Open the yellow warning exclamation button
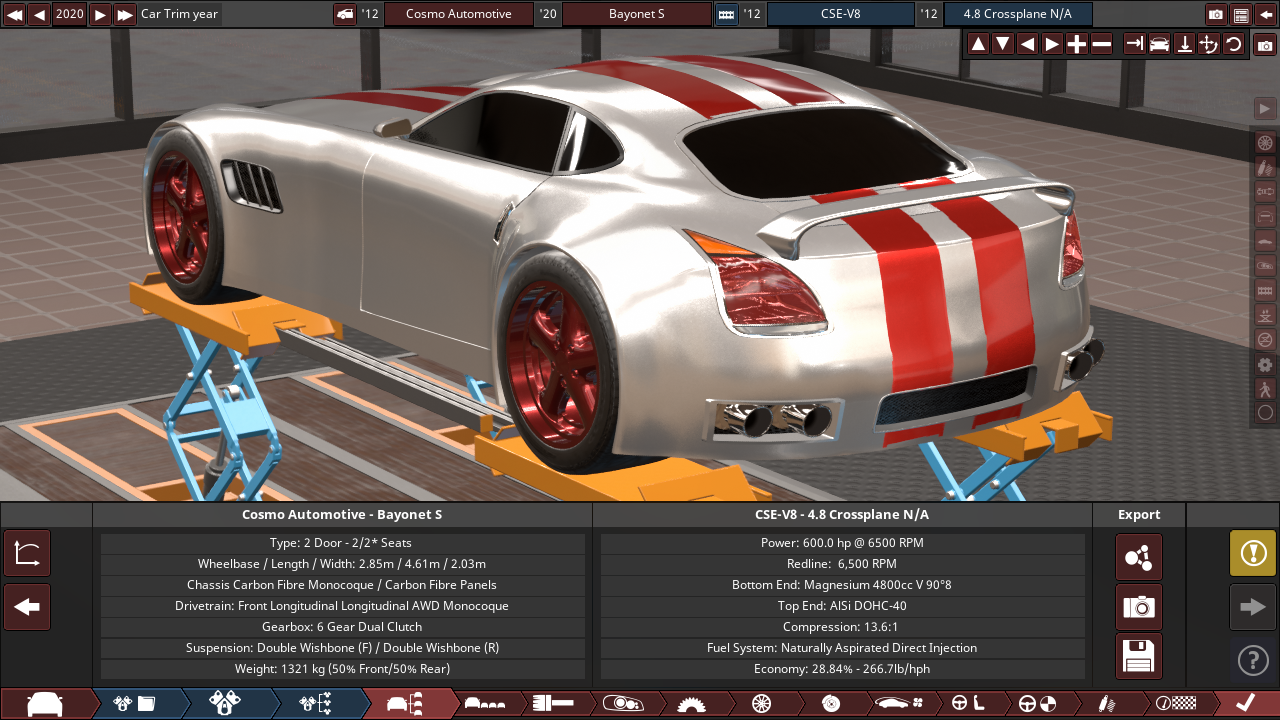Screen dimensions: 1280x720 (1253, 553)
